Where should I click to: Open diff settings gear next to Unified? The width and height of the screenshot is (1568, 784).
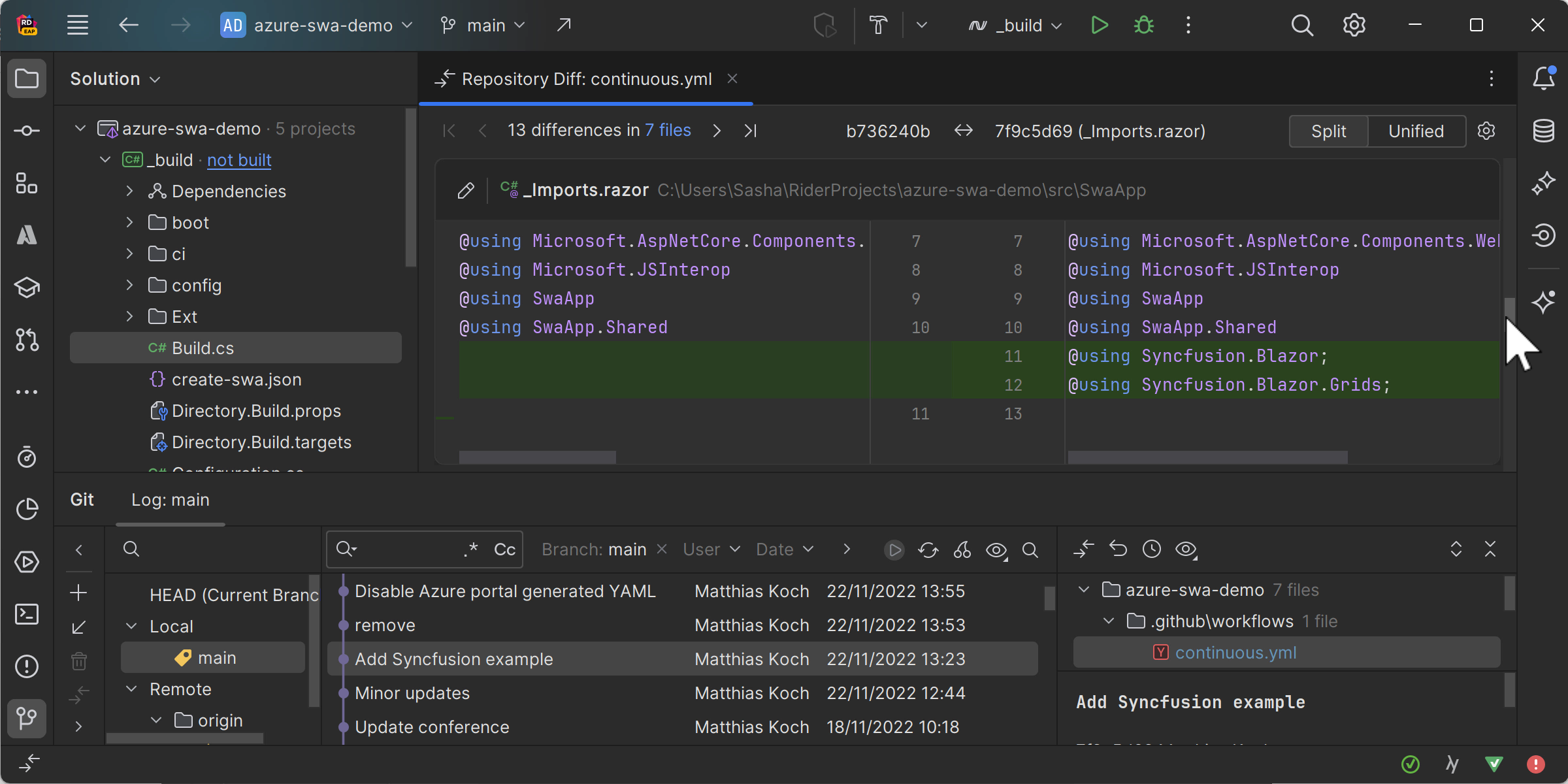1486,131
